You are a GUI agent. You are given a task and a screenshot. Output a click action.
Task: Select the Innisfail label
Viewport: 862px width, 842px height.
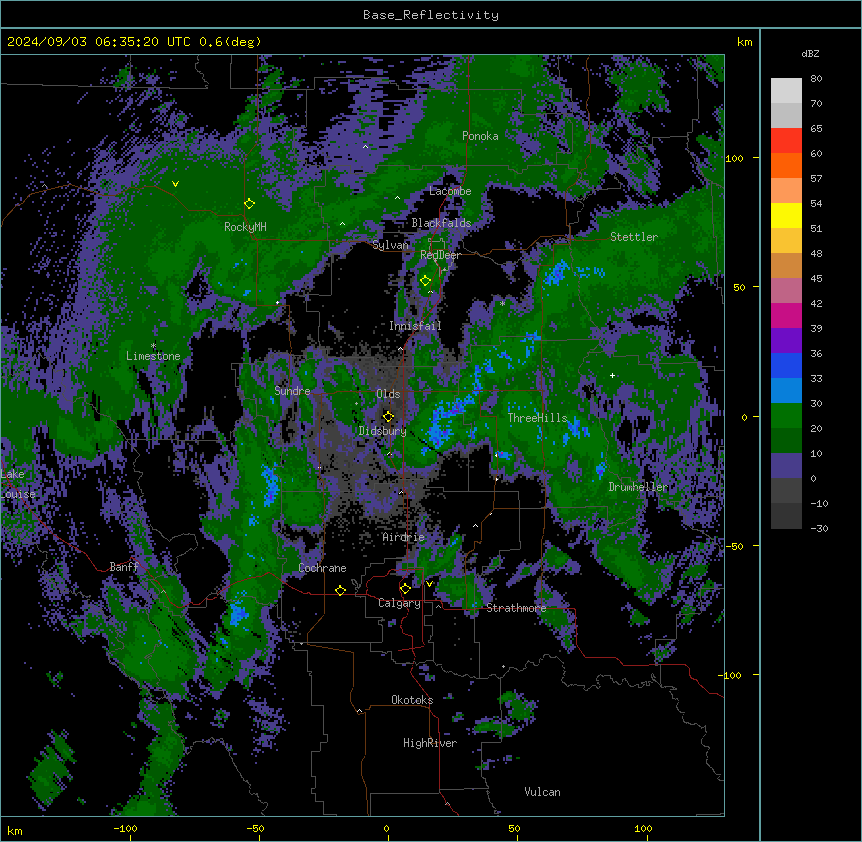pyautogui.click(x=415, y=326)
